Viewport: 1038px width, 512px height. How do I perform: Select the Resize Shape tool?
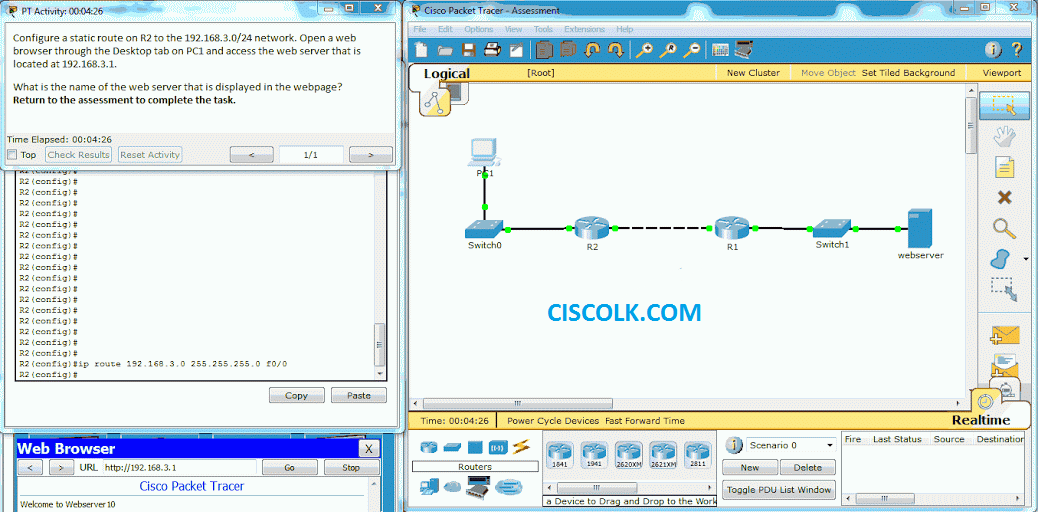pyautogui.click(x=1004, y=290)
